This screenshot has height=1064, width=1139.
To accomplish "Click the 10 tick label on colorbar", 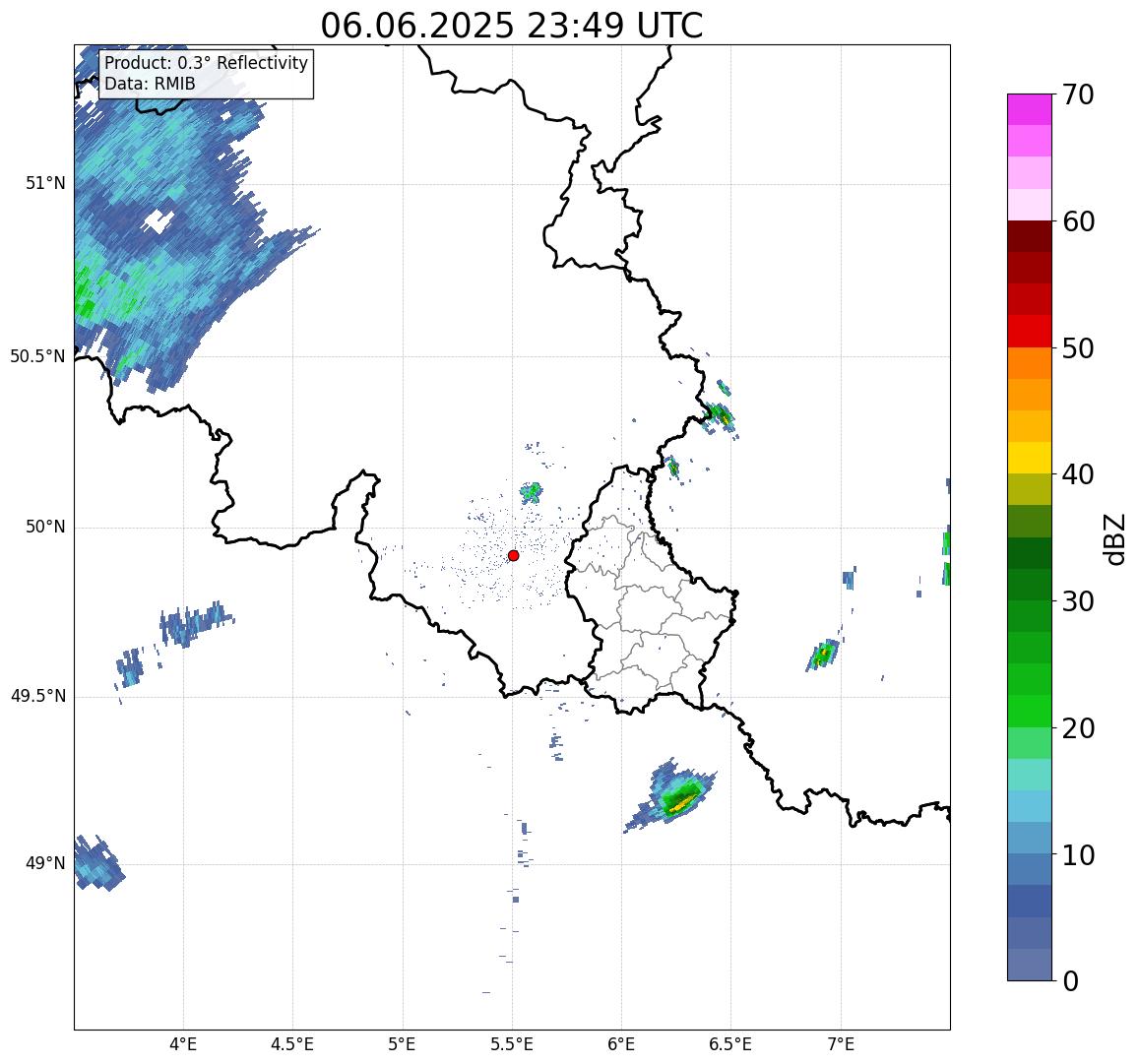I will point(1077,854).
